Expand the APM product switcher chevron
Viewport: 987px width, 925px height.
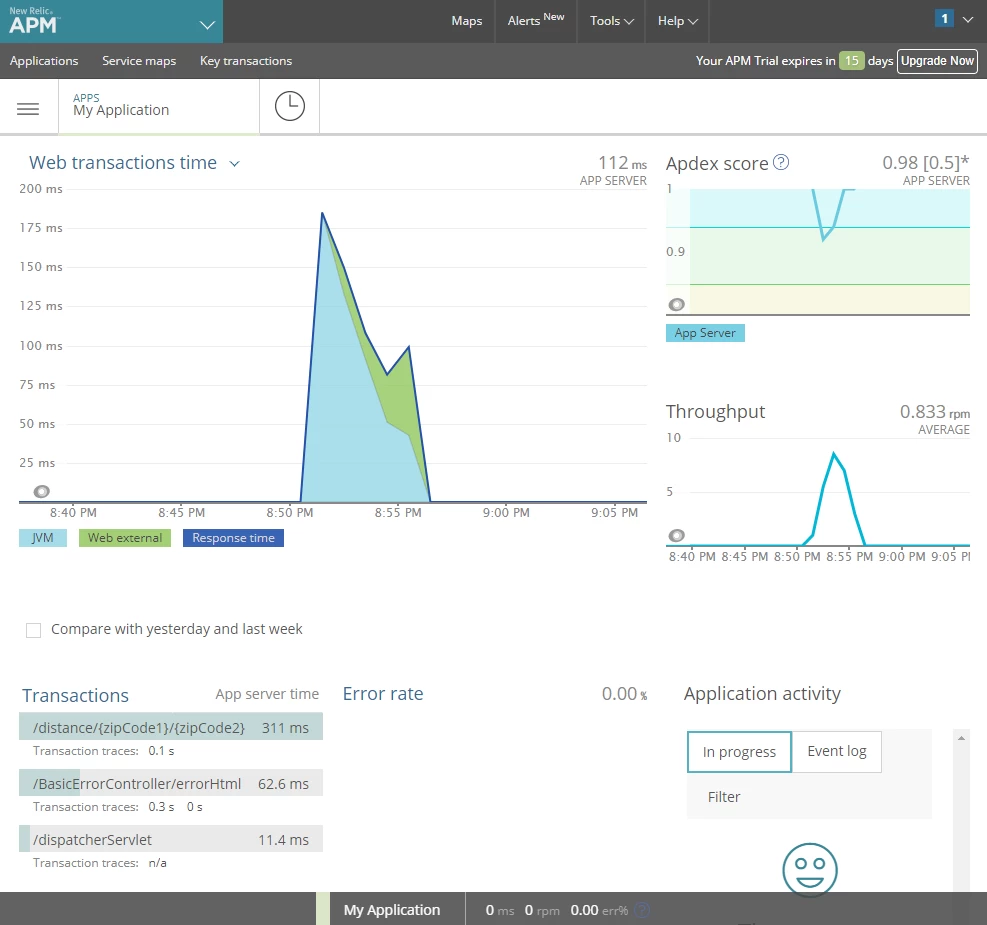click(x=207, y=25)
